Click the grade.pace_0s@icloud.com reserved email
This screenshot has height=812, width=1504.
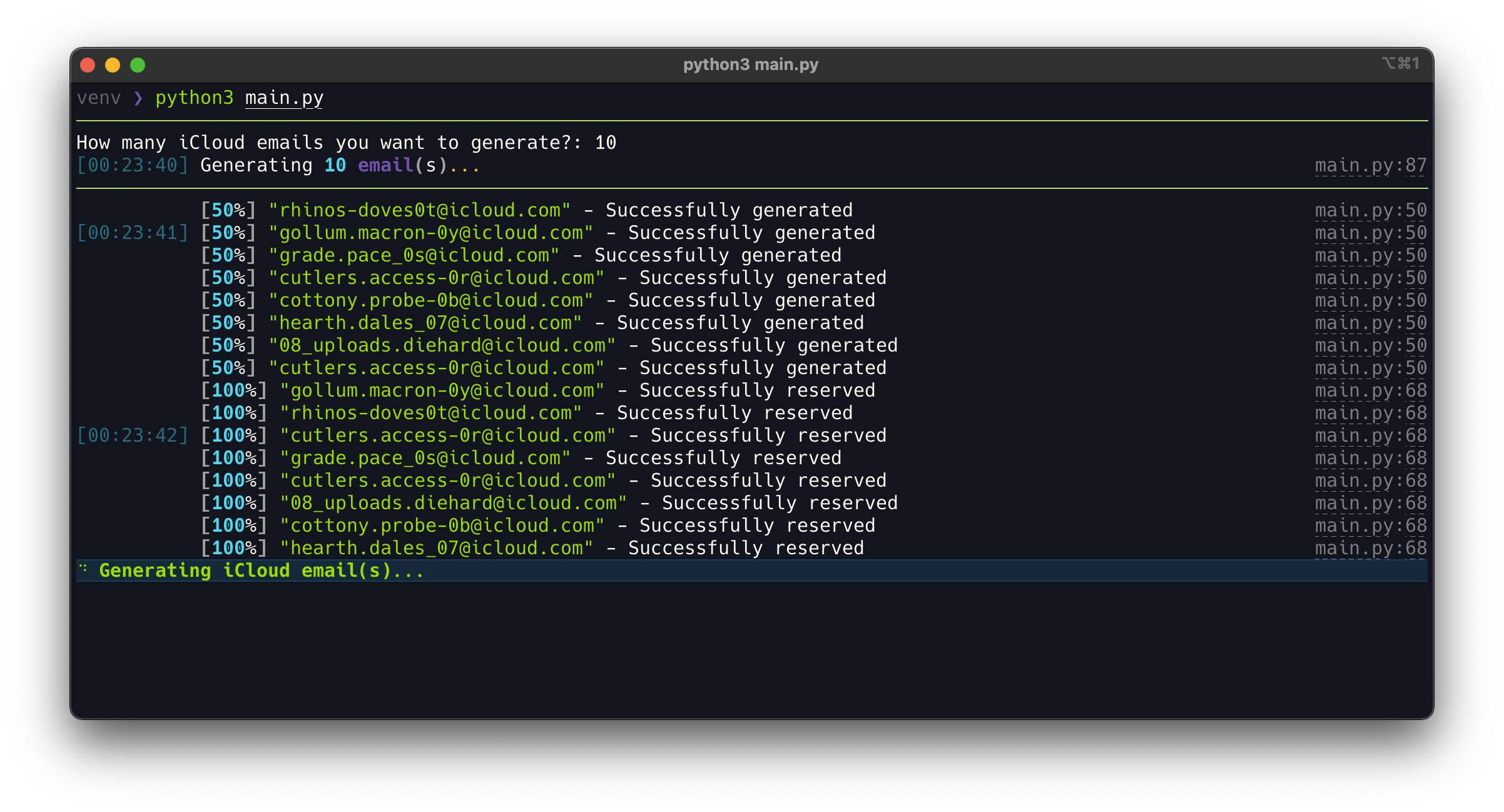[425, 459]
